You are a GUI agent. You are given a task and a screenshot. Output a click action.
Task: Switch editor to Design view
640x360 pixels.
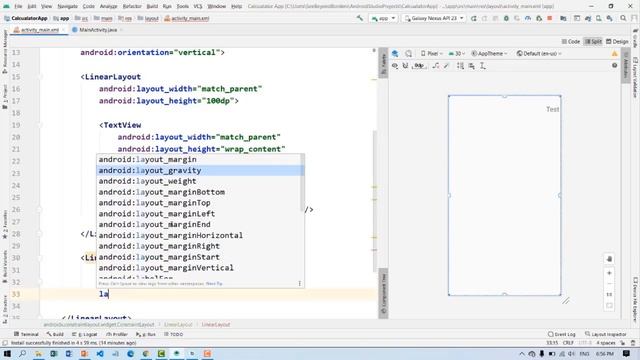(617, 42)
